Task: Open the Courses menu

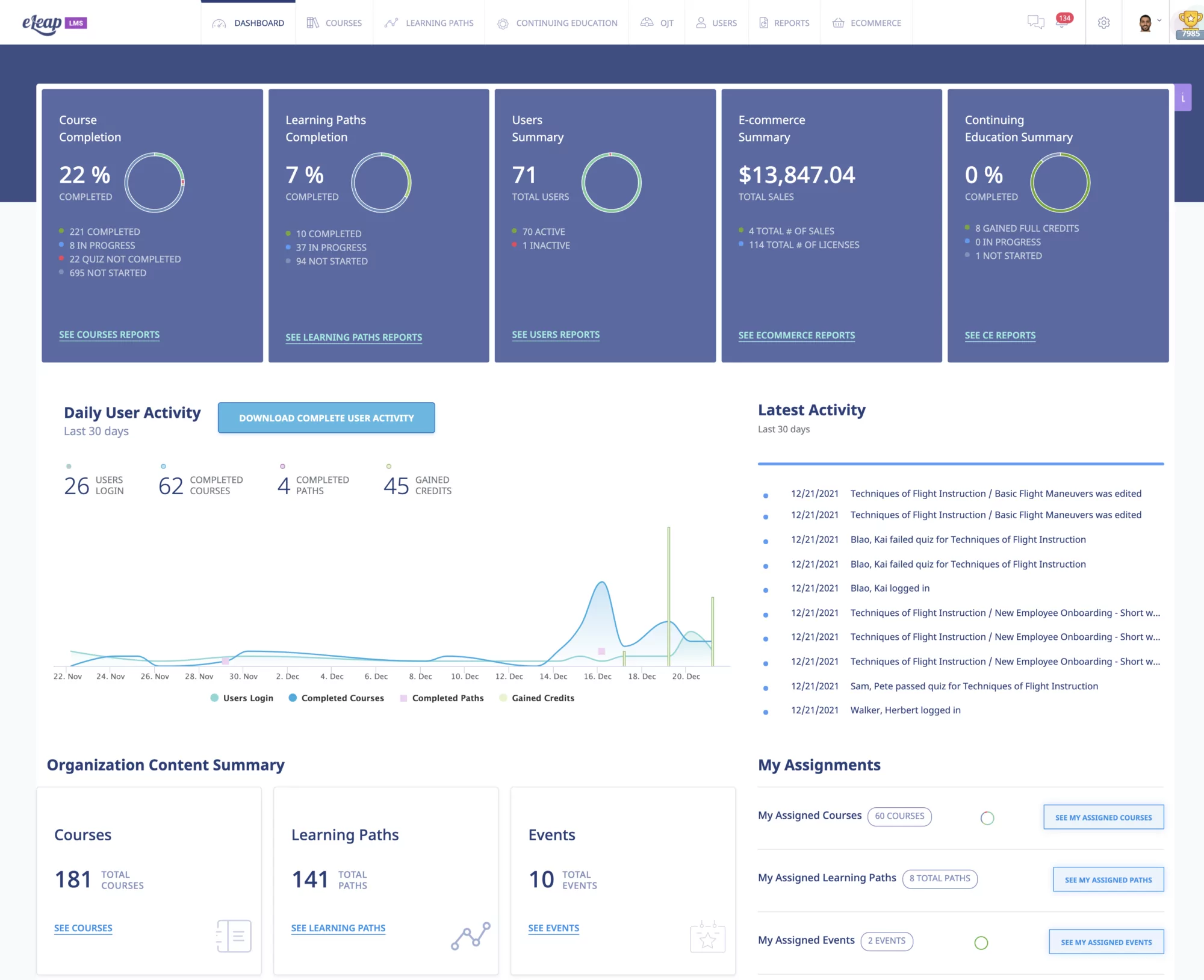Action: tap(334, 23)
